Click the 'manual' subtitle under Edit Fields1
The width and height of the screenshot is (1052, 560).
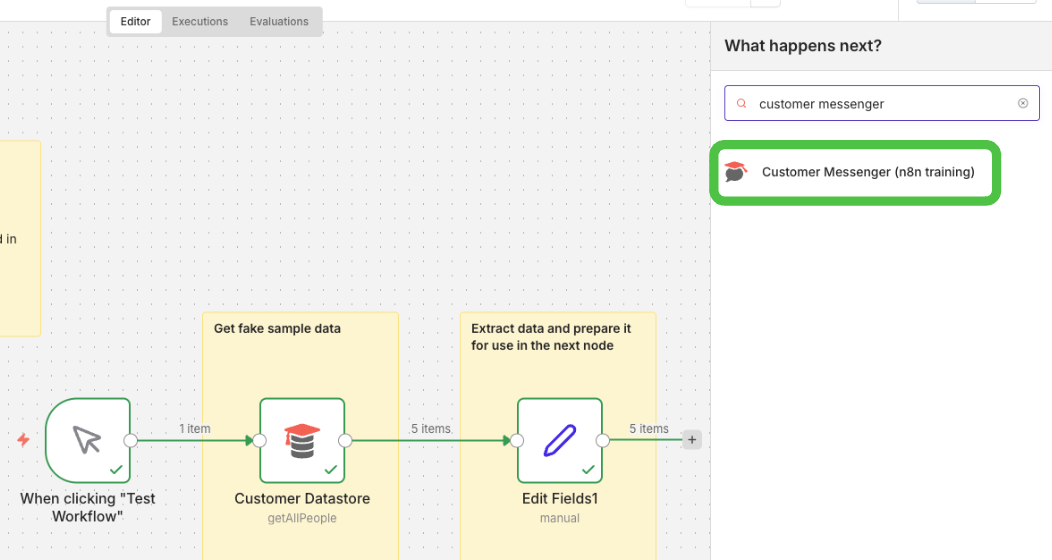point(560,518)
